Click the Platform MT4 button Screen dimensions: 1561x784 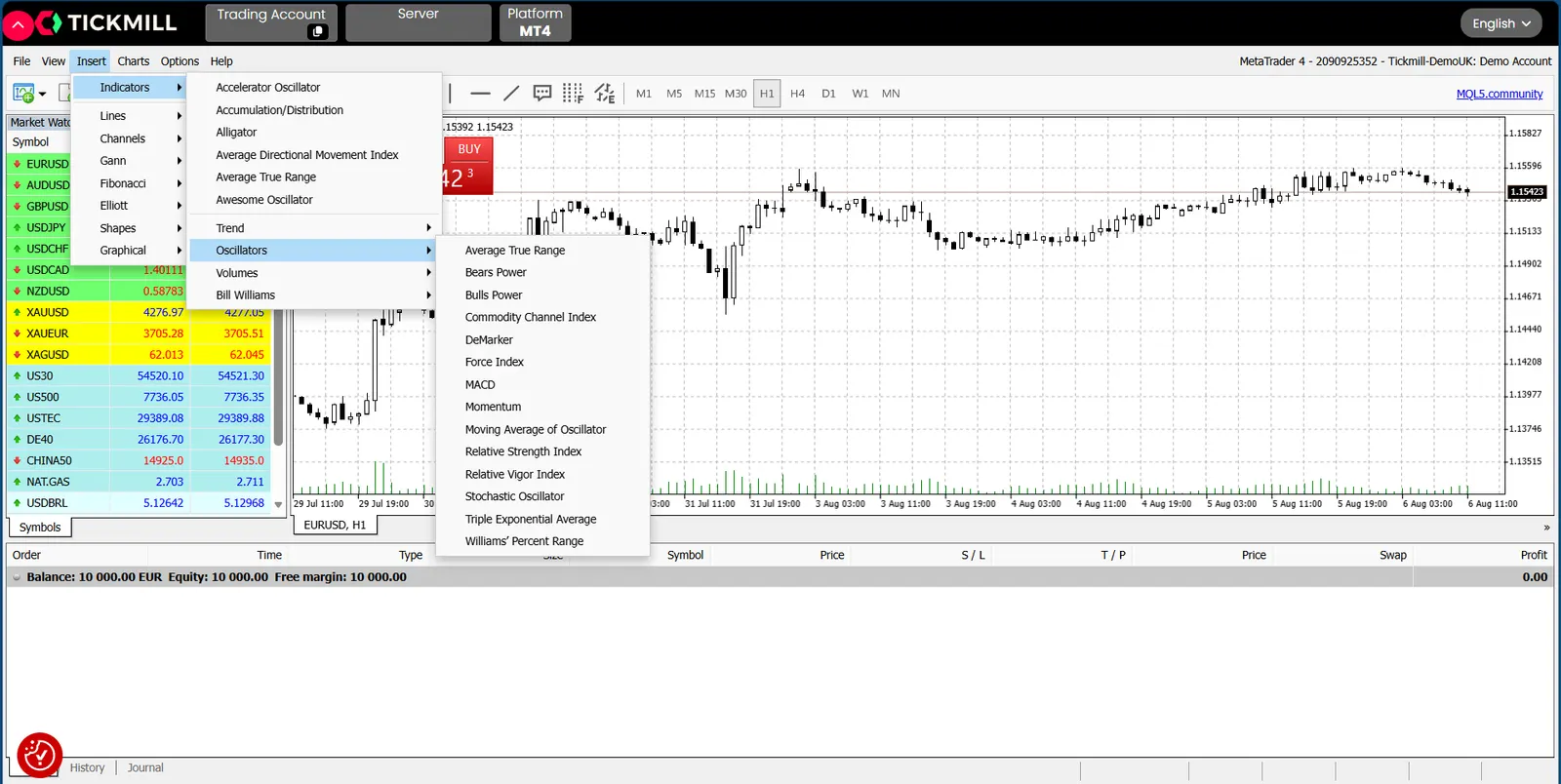pos(535,22)
